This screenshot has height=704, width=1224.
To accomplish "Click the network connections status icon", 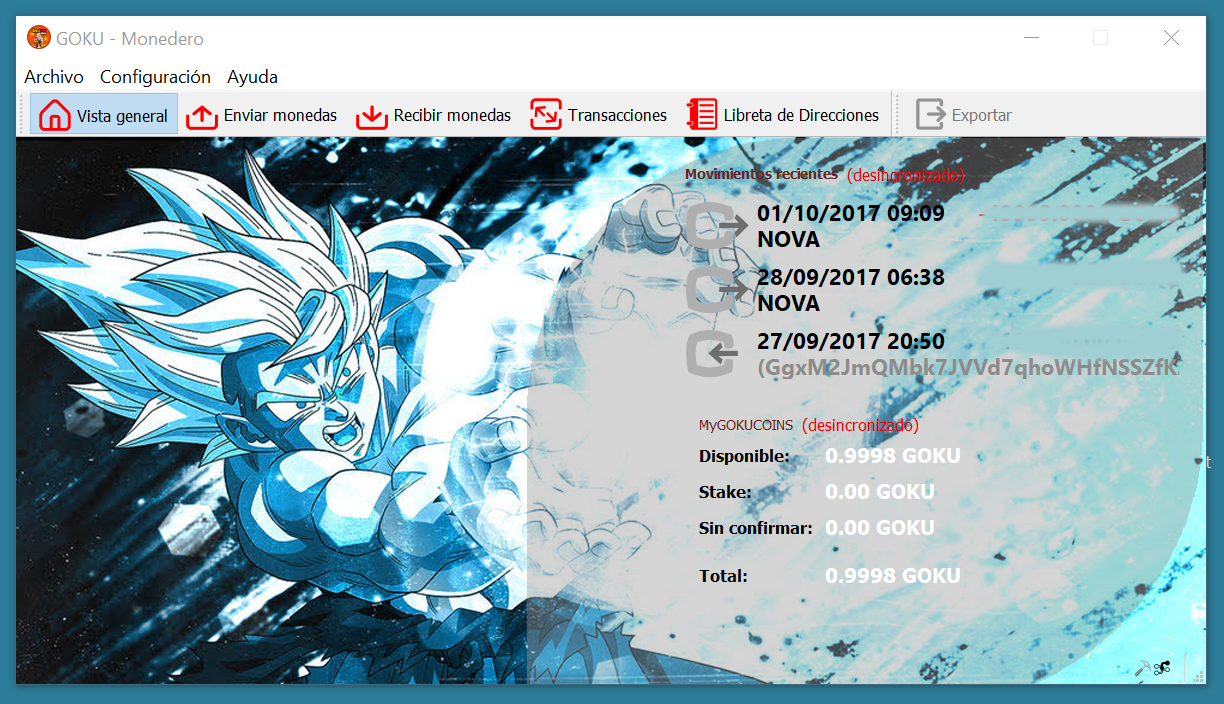I will 1162,668.
